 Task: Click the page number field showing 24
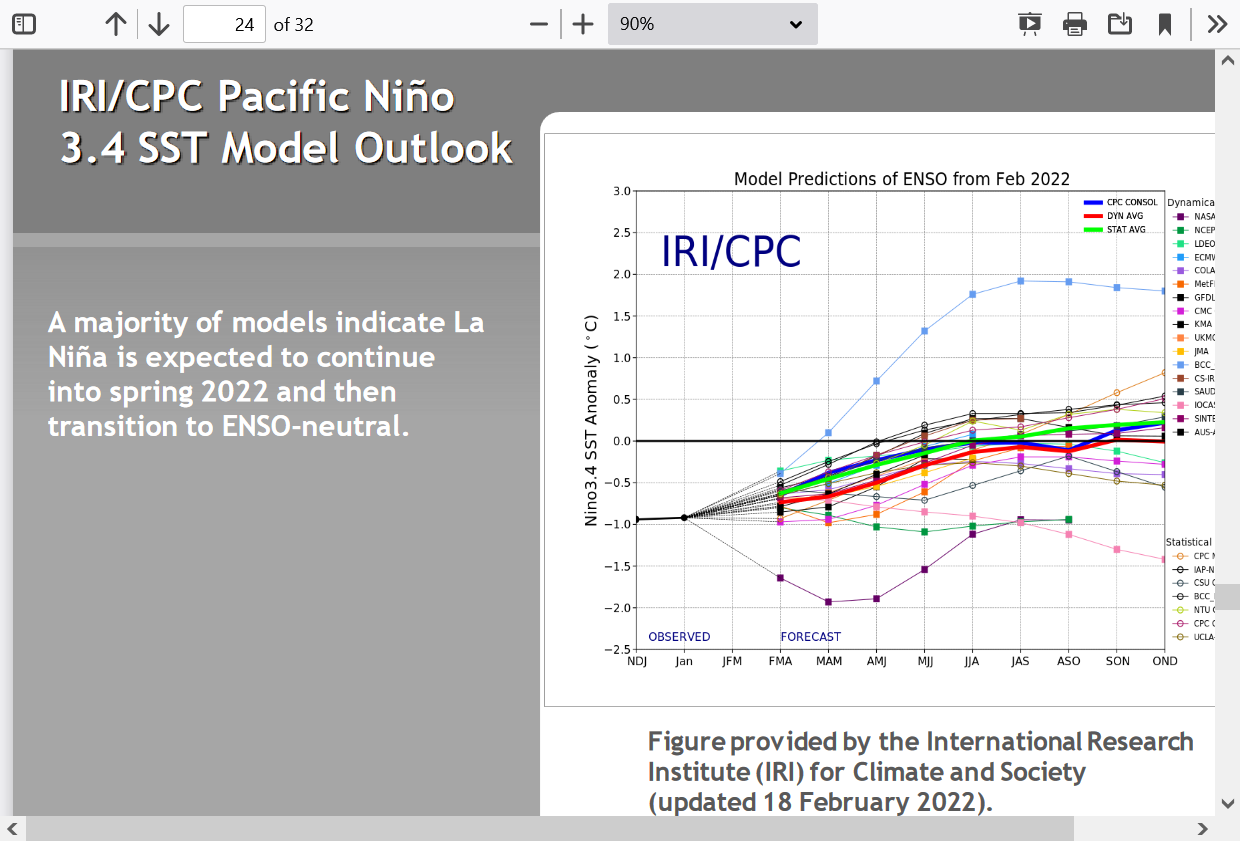(224, 24)
